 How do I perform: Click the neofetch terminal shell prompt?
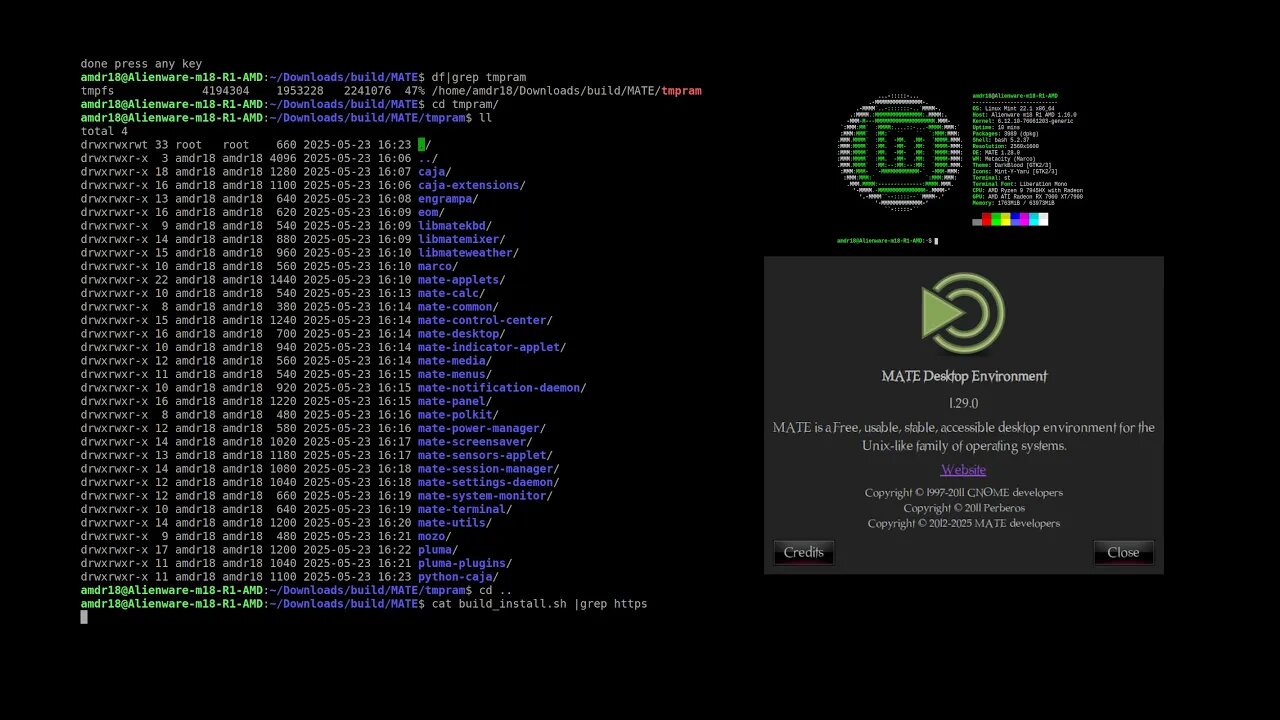coord(887,241)
